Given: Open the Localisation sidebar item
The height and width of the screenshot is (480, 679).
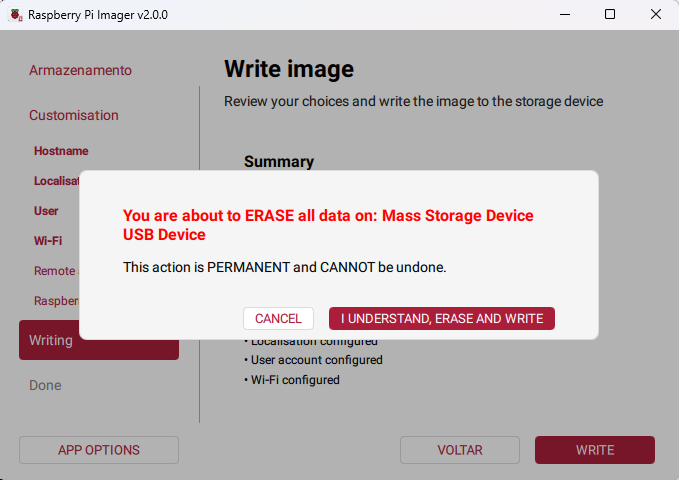Looking at the screenshot, I should click(56, 181).
